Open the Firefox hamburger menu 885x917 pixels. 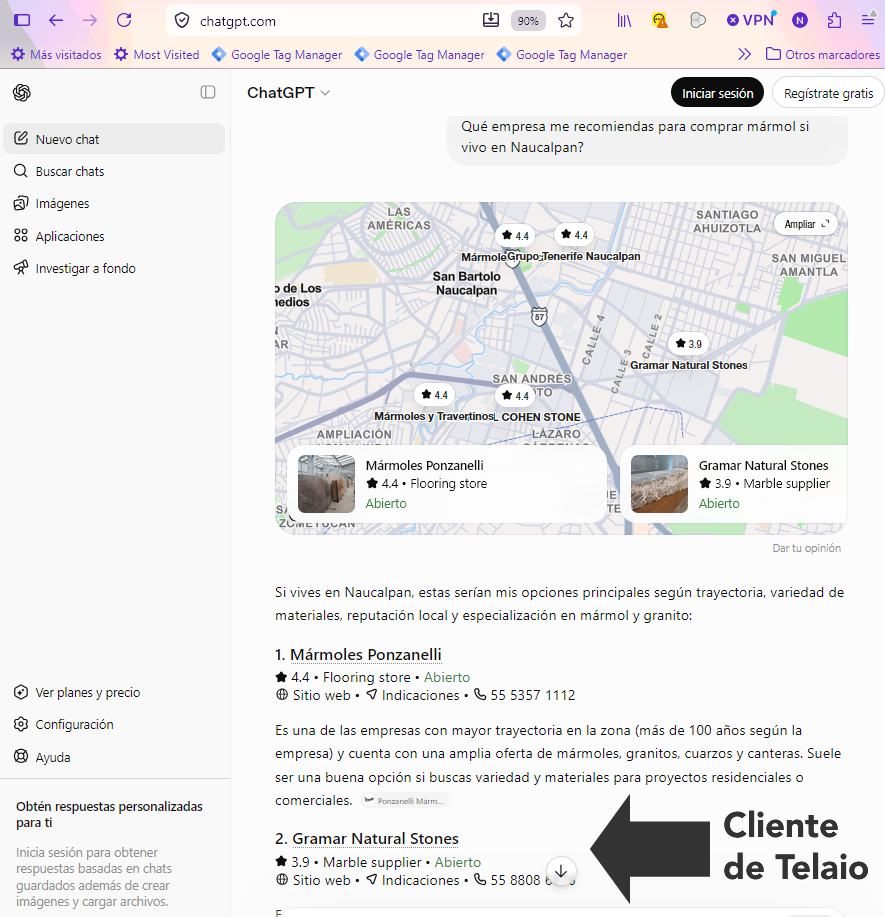pos(868,19)
